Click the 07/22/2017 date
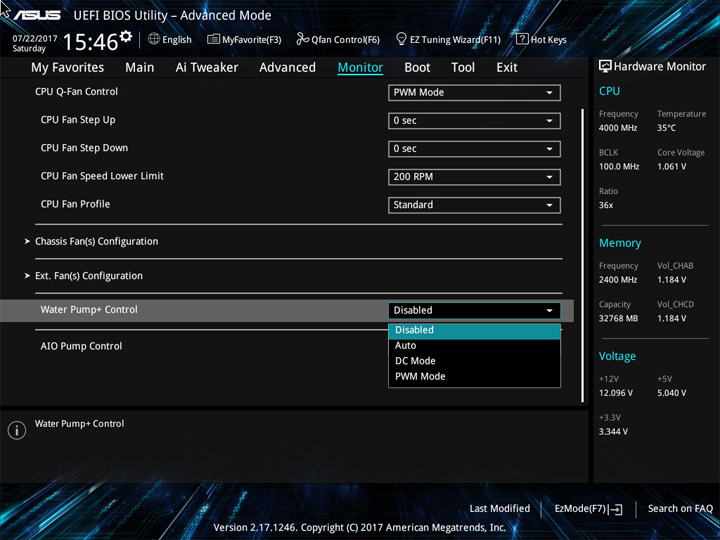The width and height of the screenshot is (720, 540). coord(35,39)
